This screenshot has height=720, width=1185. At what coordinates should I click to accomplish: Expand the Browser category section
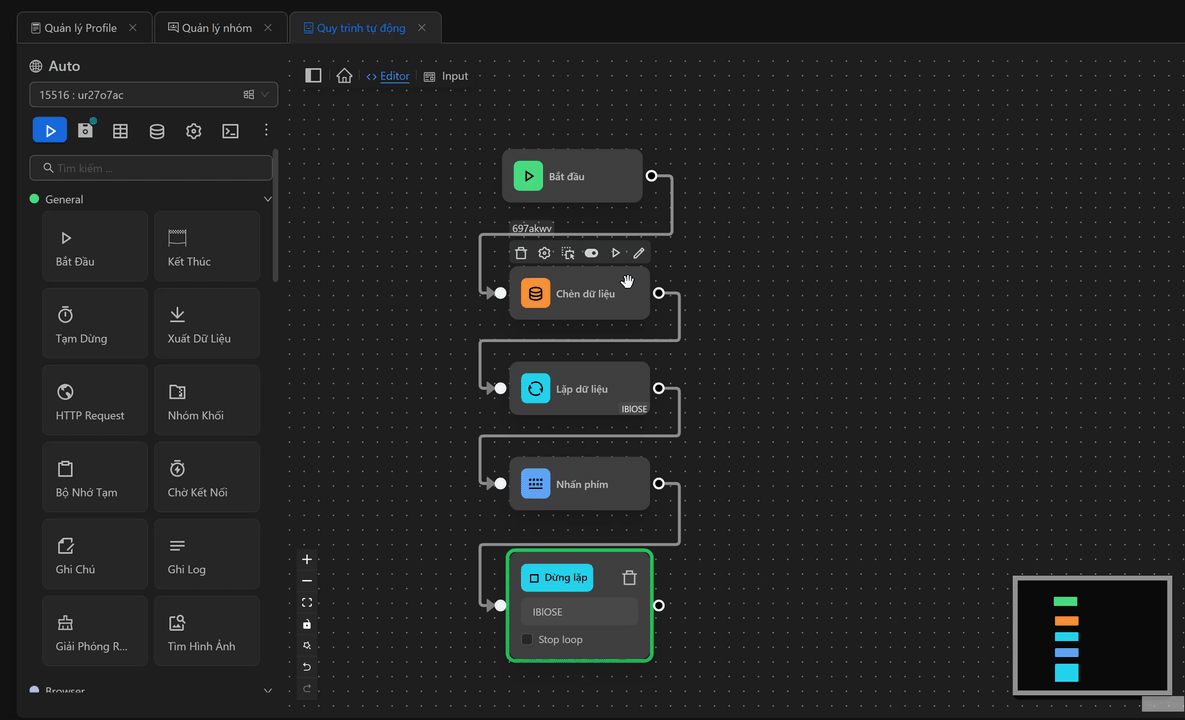click(267, 690)
